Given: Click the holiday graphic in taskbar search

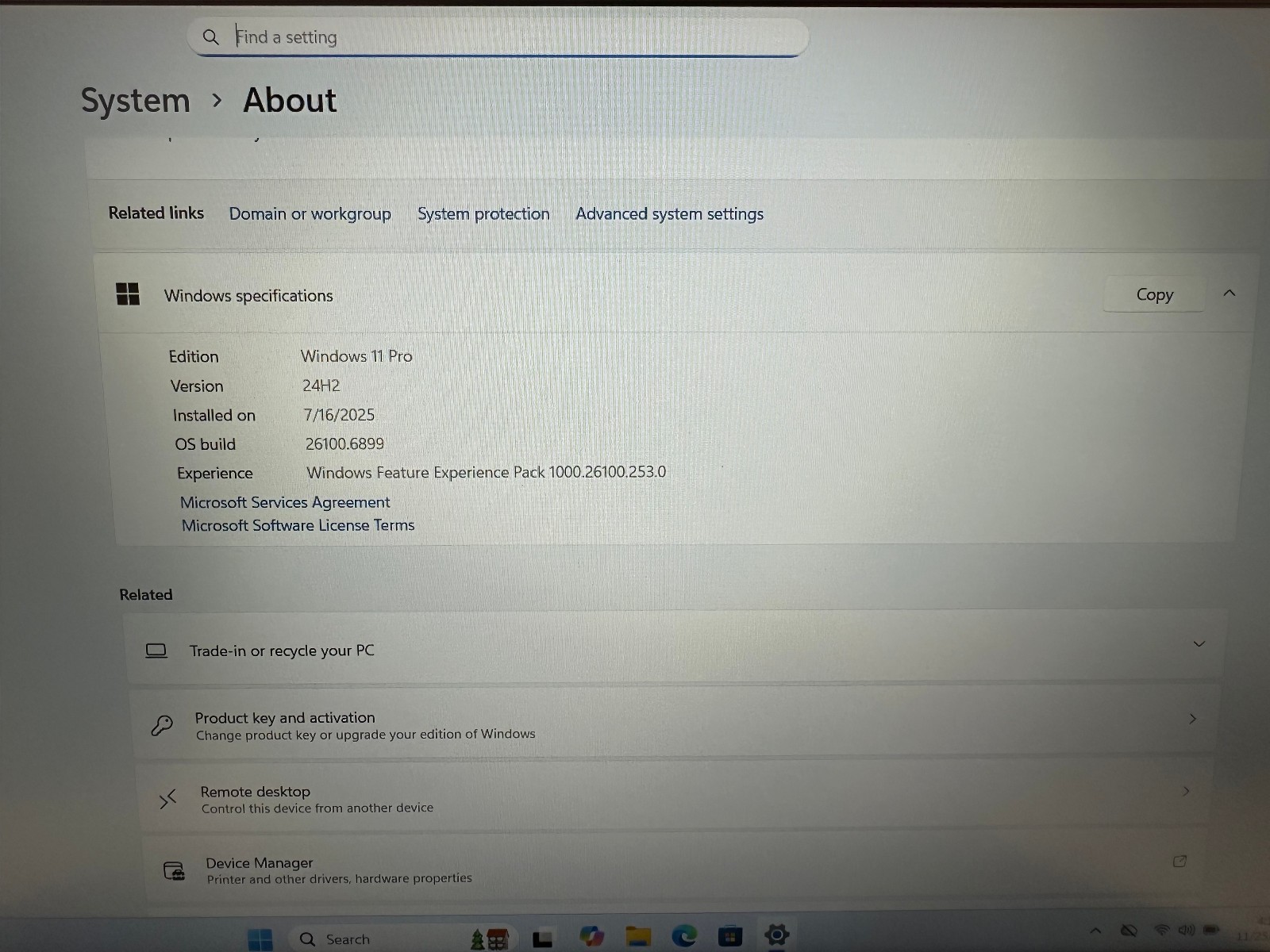Looking at the screenshot, I should pyautogui.click(x=490, y=939).
